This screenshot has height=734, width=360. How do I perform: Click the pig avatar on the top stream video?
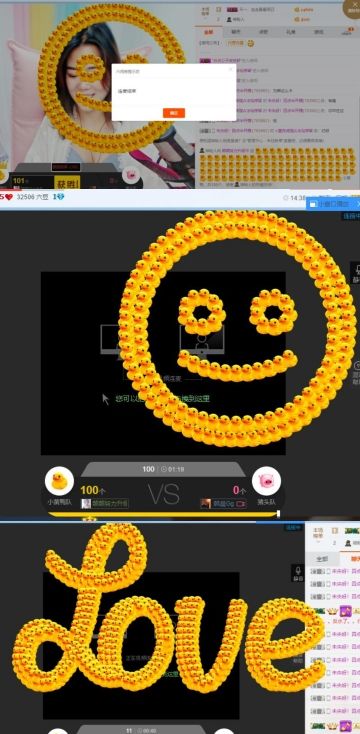pyautogui.click(x=132, y=175)
